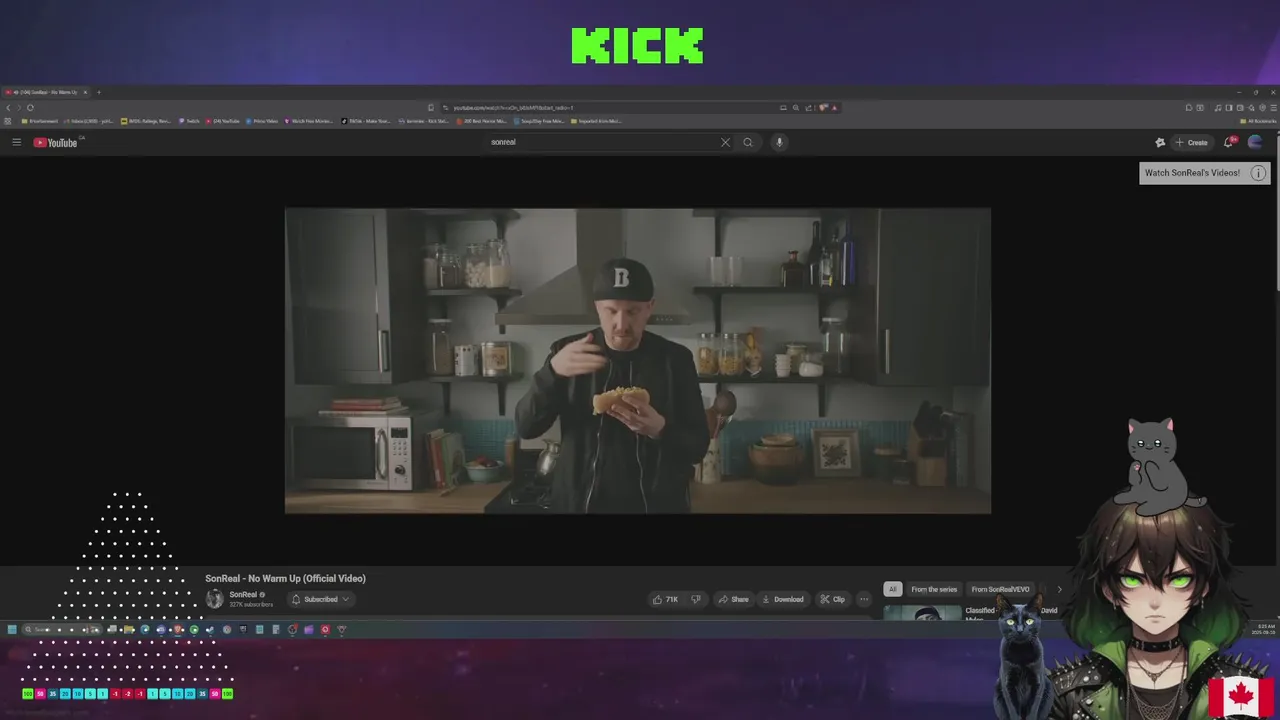The image size is (1280, 720).
Task: Dislike the video with thumbs down
Action: tap(696, 599)
